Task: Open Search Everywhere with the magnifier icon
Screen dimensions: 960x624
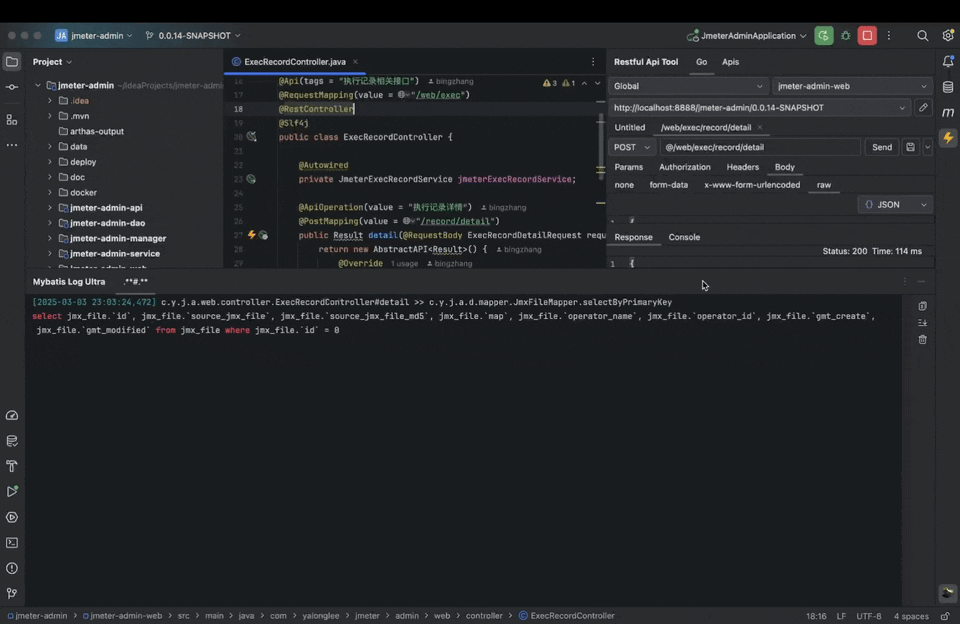Action: click(x=922, y=35)
